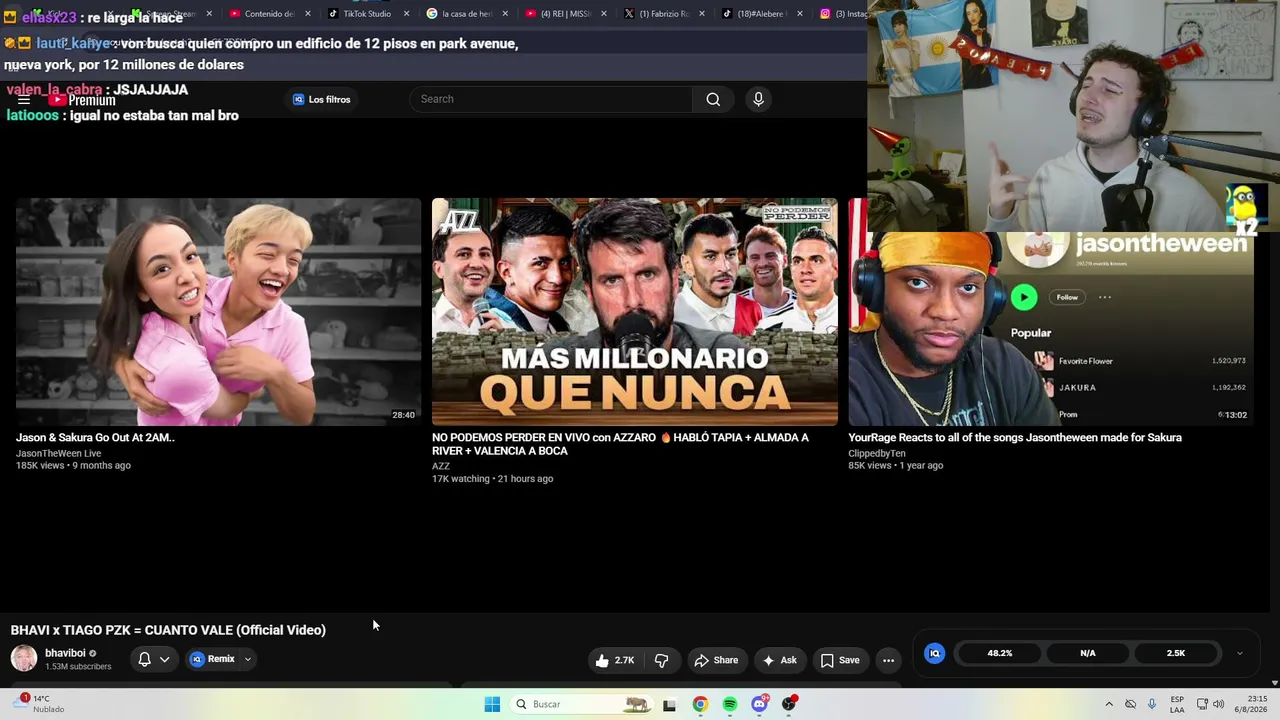Click the tray microphone icon
Viewport: 1280px width, 720px height.
click(1152, 704)
